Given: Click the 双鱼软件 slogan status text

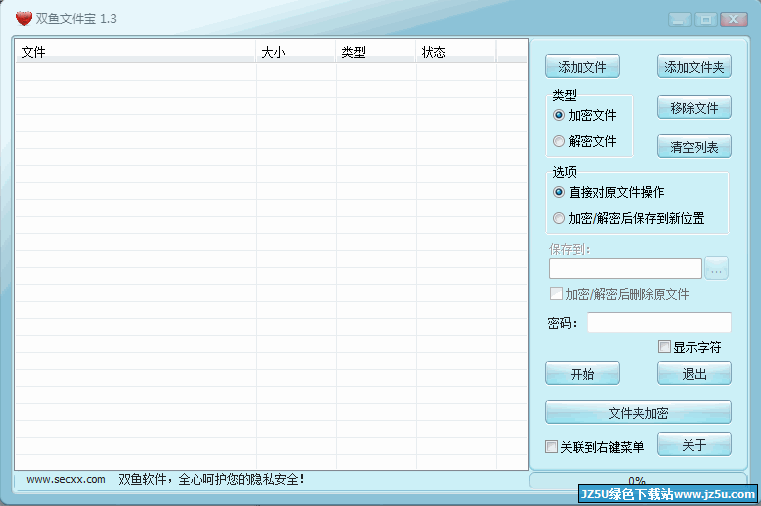Looking at the screenshot, I should (211, 479).
